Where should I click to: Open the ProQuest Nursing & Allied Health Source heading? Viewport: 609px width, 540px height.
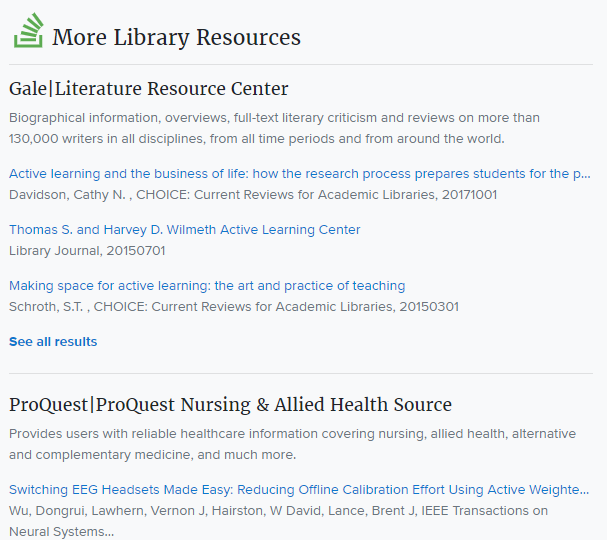coord(230,405)
